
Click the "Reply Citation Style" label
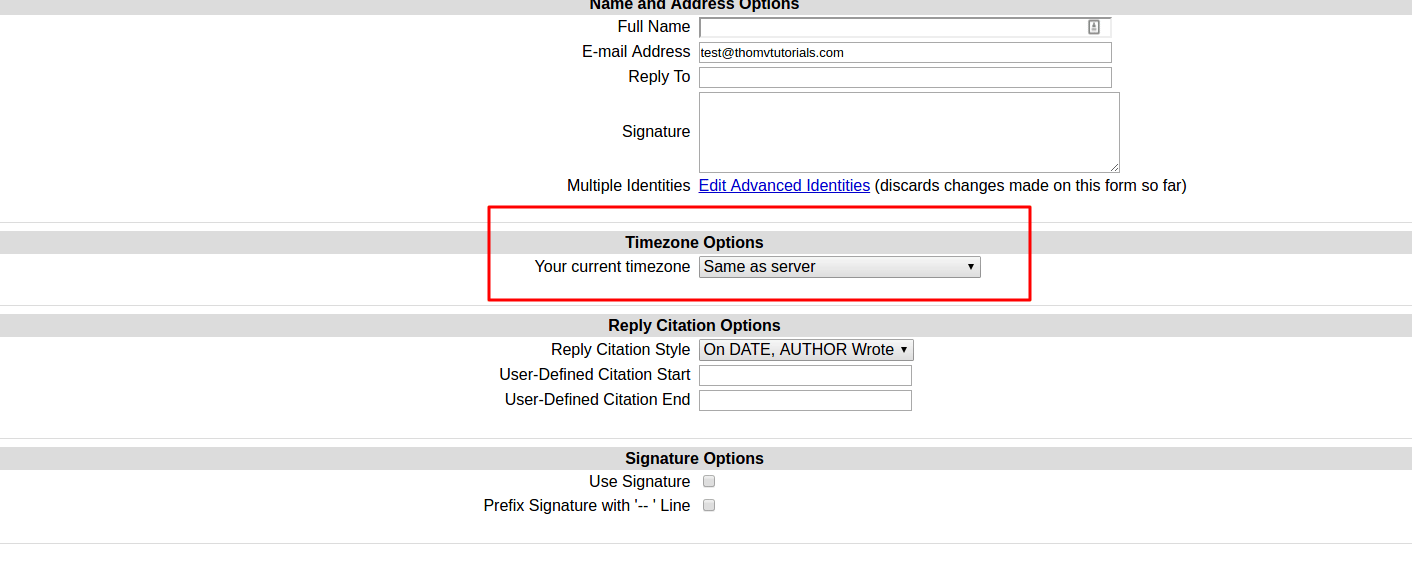coord(620,350)
